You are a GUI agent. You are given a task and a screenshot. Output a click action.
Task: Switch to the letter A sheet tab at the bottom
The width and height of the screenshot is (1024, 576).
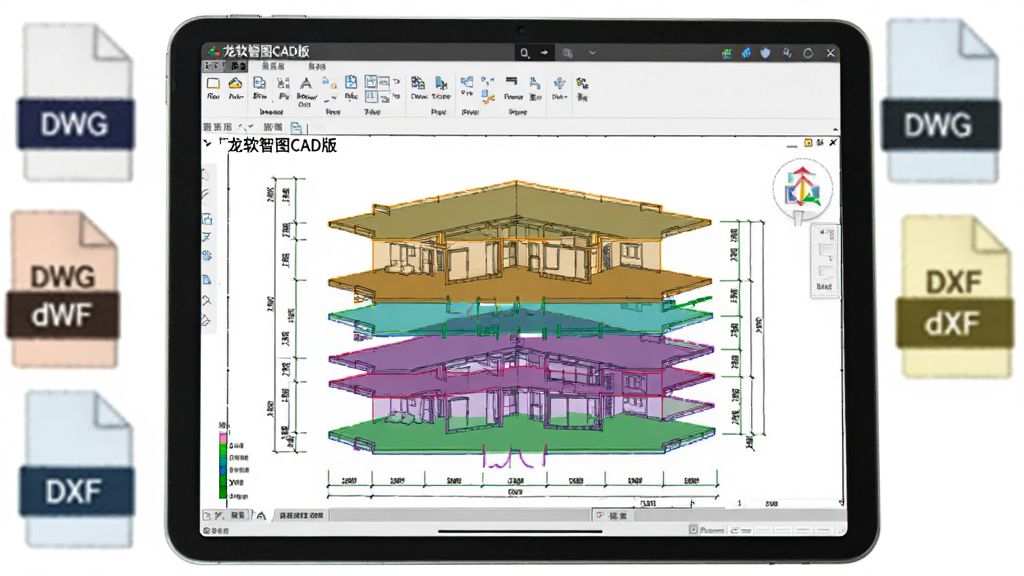click(261, 515)
